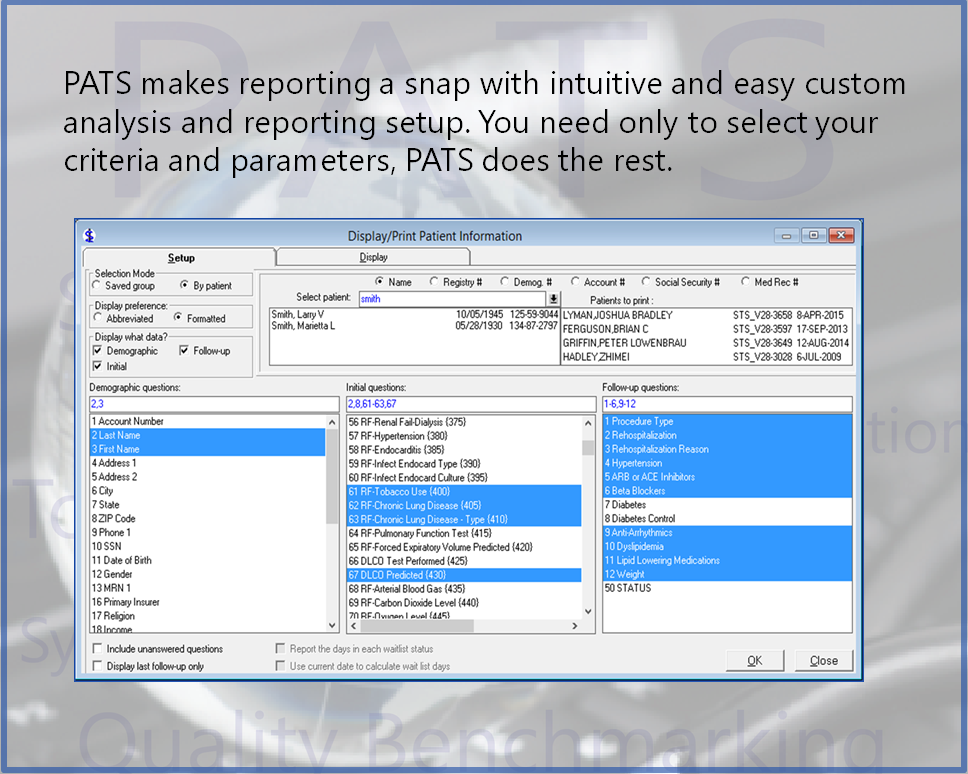Select 11 Date of Birth question
This screenshot has width=968, height=774.
207,560
